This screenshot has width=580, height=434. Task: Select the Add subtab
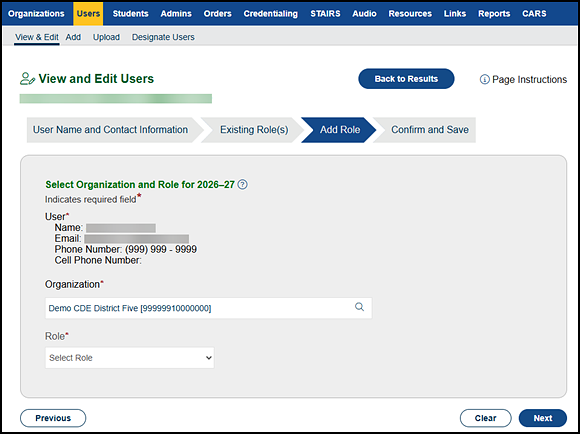tap(73, 37)
